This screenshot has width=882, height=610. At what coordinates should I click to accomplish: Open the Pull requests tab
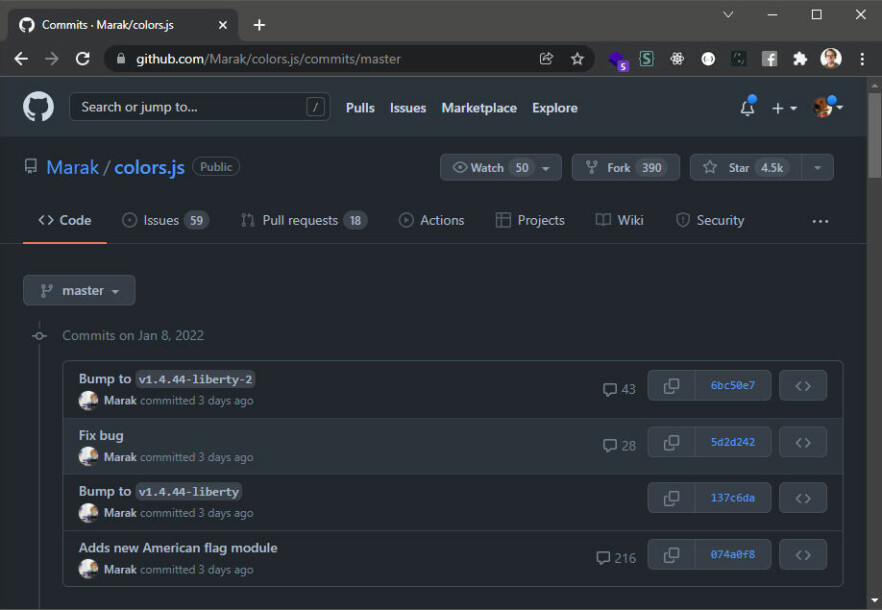(304, 221)
